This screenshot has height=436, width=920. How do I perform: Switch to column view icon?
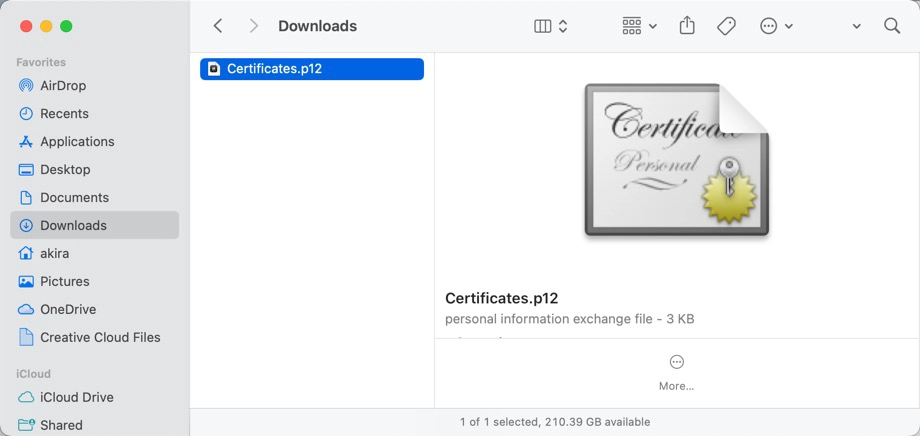[x=543, y=26]
